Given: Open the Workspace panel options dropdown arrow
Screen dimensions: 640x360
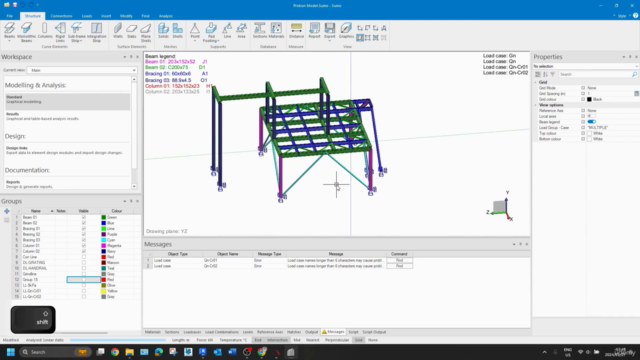Looking at the screenshot, I should (124, 57).
